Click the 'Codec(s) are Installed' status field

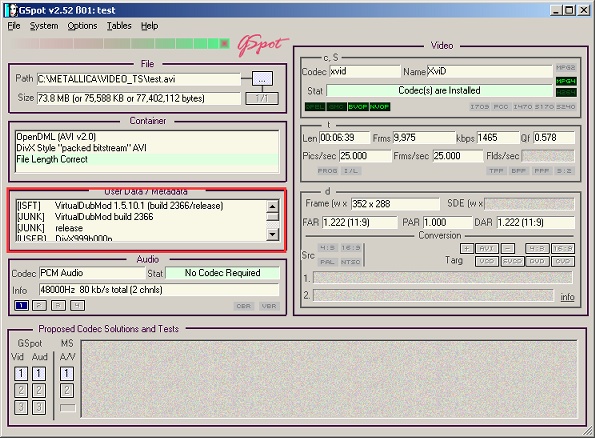(x=439, y=91)
